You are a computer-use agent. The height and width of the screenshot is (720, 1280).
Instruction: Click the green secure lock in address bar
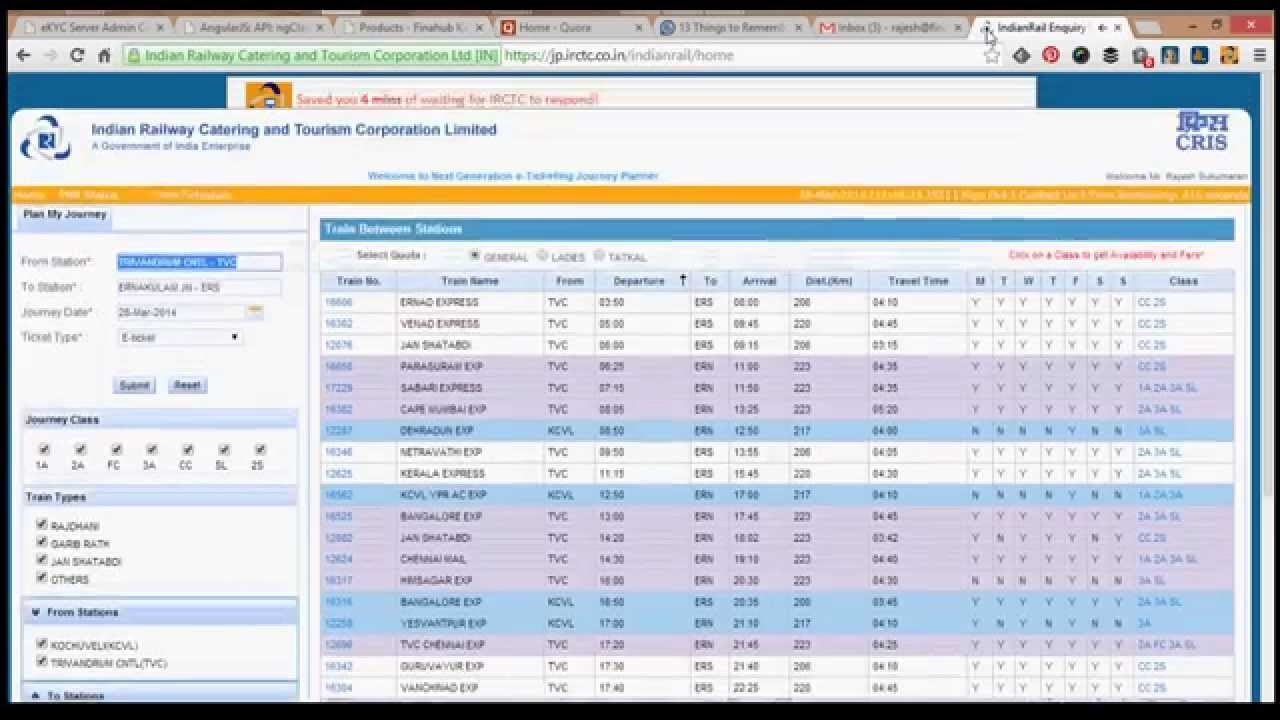point(134,56)
